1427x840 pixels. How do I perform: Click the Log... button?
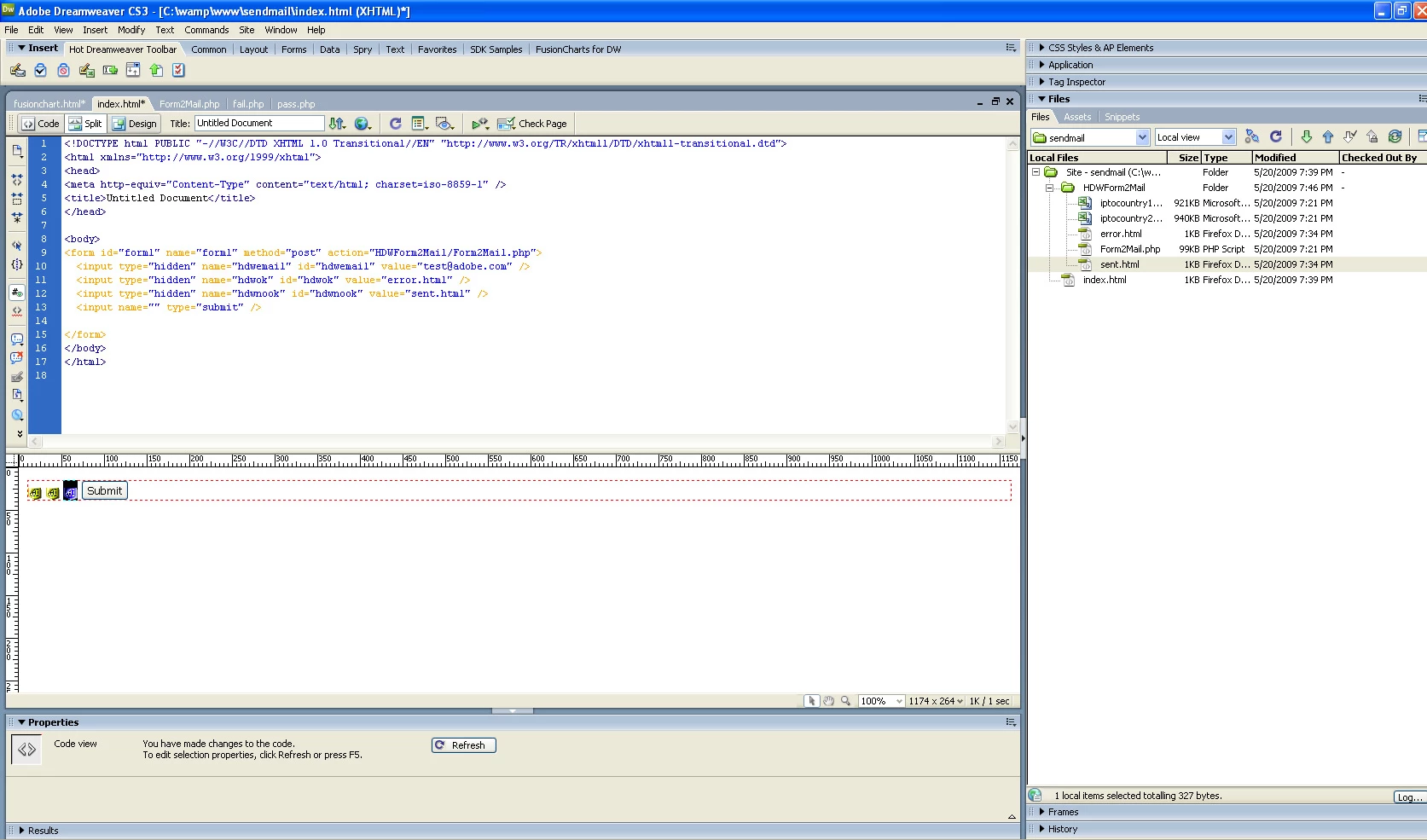click(1410, 797)
